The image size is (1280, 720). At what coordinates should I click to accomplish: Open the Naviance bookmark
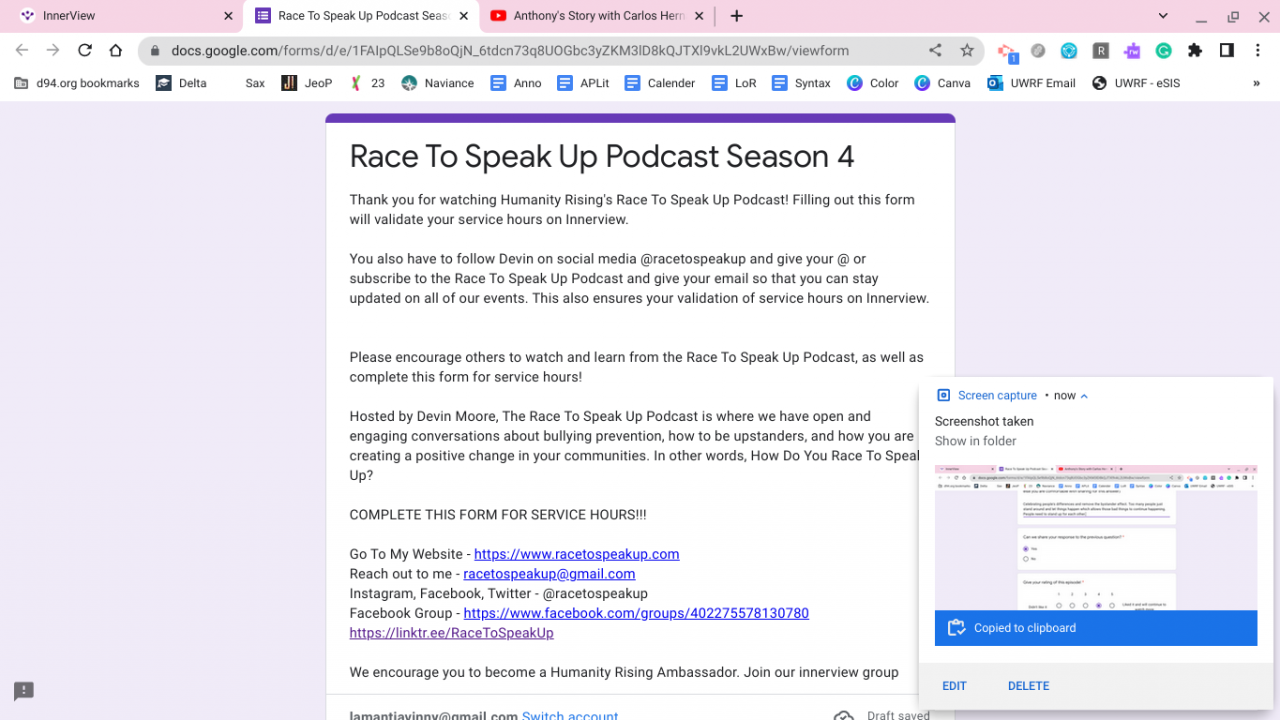tap(437, 83)
